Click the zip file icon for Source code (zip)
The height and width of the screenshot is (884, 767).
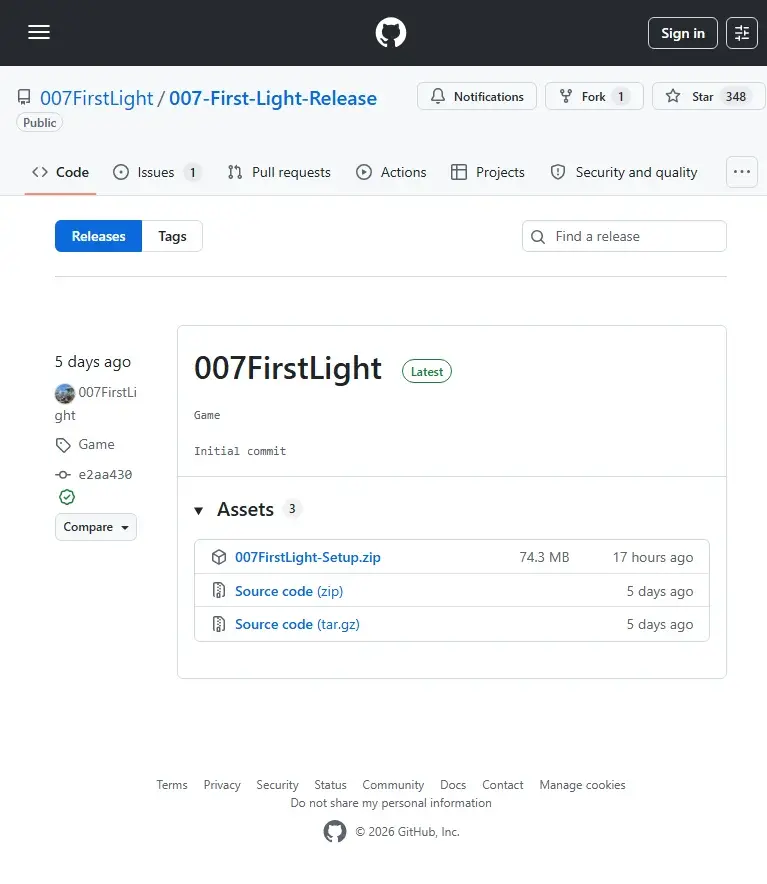[x=219, y=590]
